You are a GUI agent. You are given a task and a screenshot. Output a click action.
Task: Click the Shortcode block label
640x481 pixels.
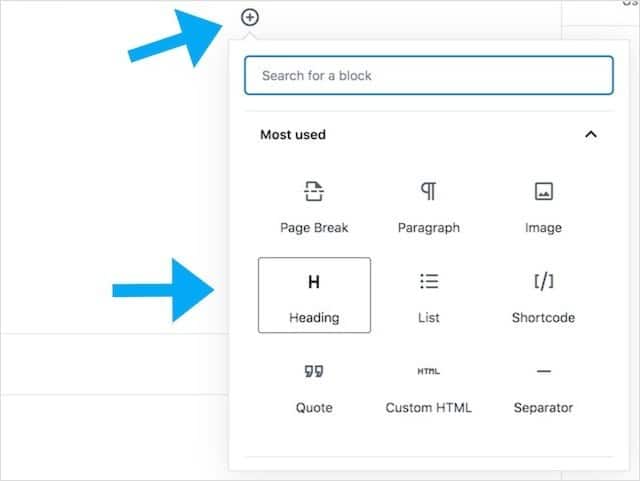[x=543, y=318]
